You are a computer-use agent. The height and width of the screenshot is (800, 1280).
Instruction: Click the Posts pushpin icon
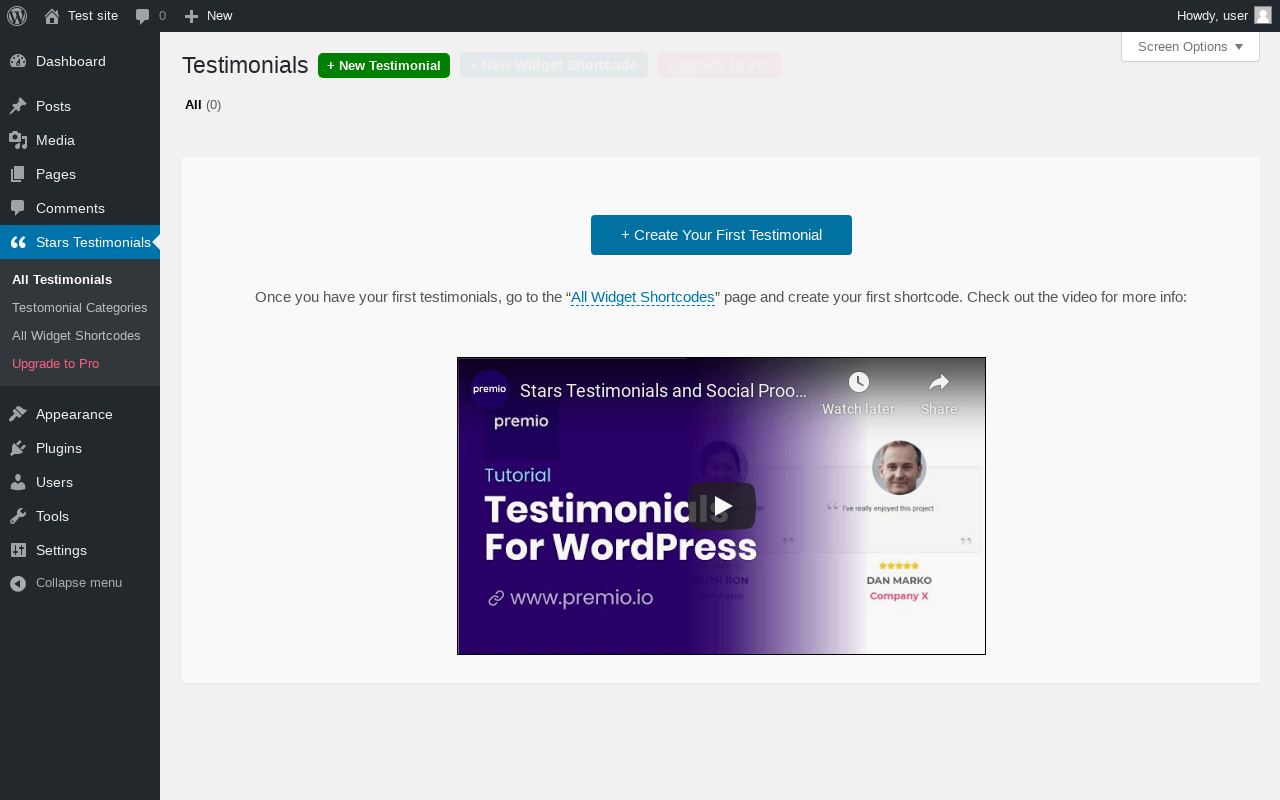point(18,106)
